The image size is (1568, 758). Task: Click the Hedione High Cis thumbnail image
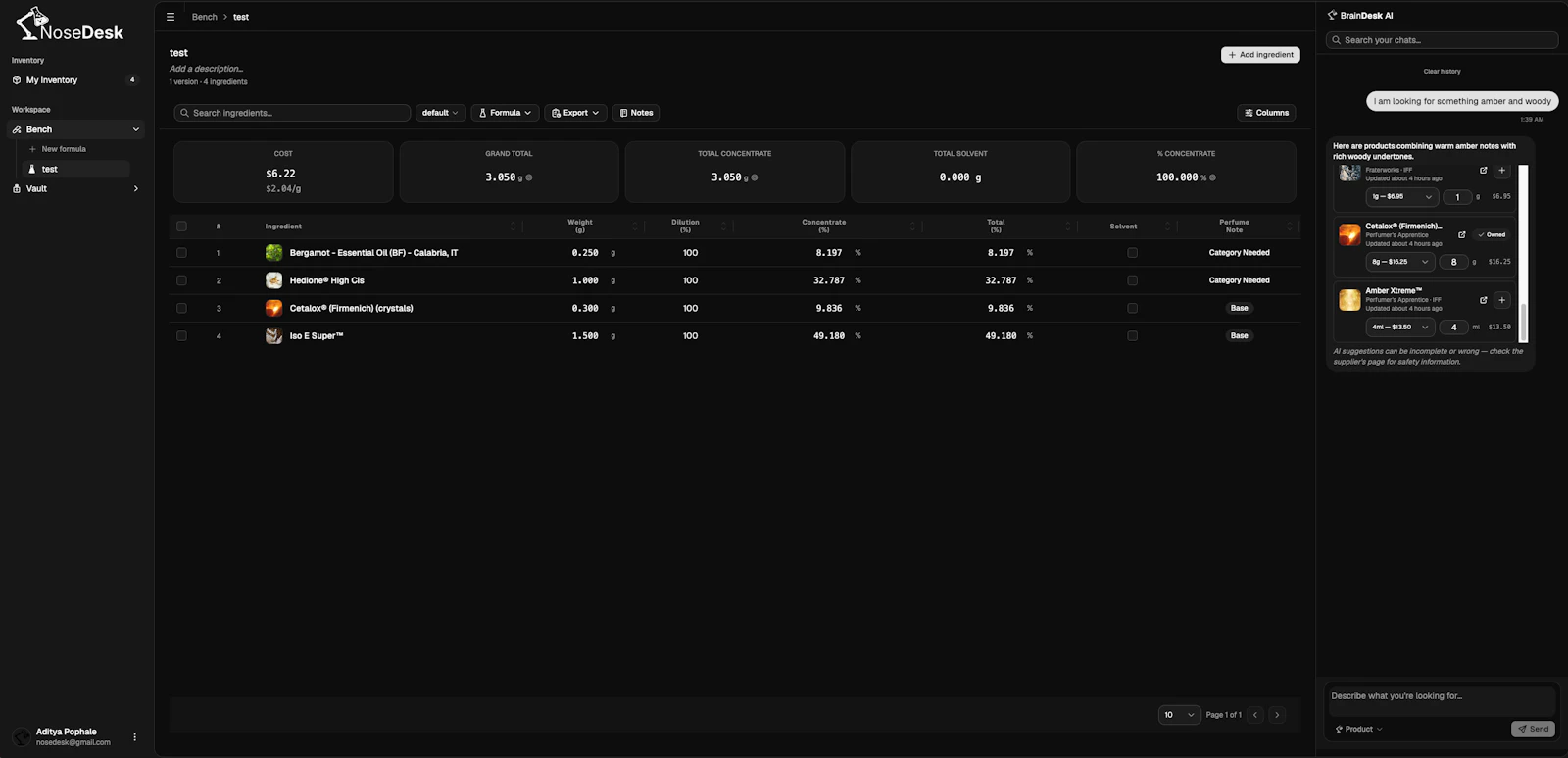tap(273, 280)
